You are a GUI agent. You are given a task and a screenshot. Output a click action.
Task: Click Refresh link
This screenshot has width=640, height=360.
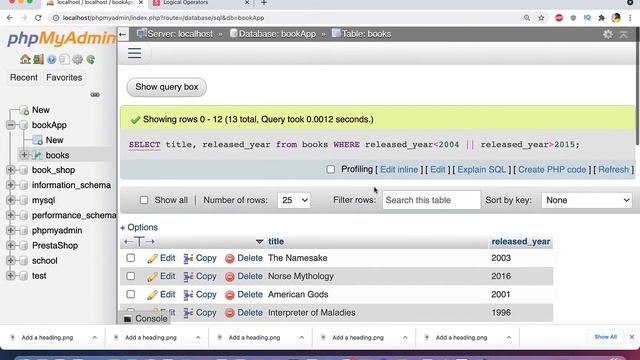[x=613, y=169]
